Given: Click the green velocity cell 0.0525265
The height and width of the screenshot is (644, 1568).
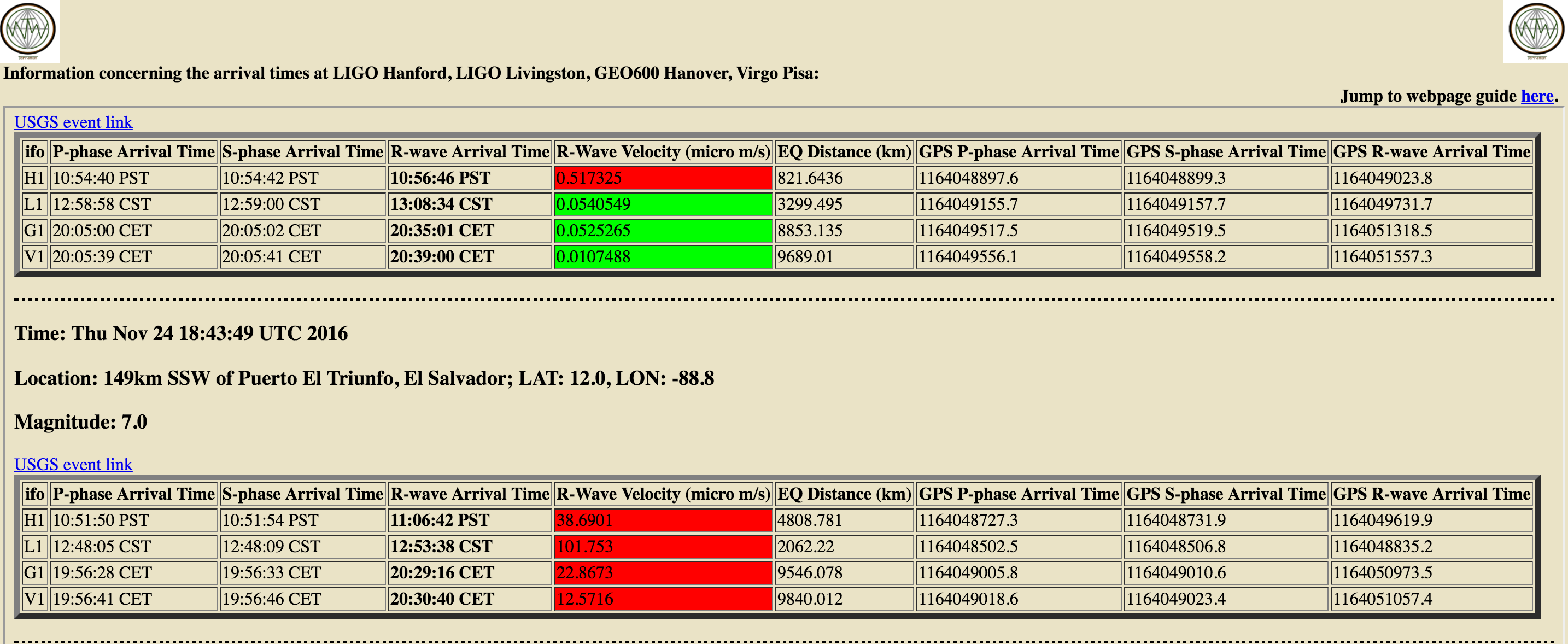Looking at the screenshot, I should pyautogui.click(x=663, y=230).
